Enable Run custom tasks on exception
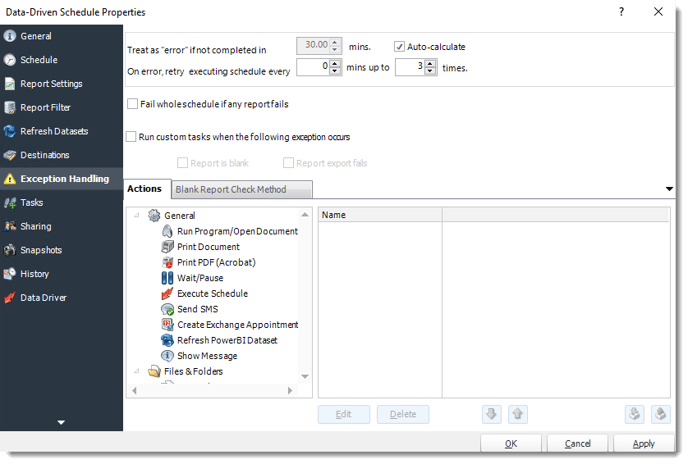 pyautogui.click(x=131, y=137)
